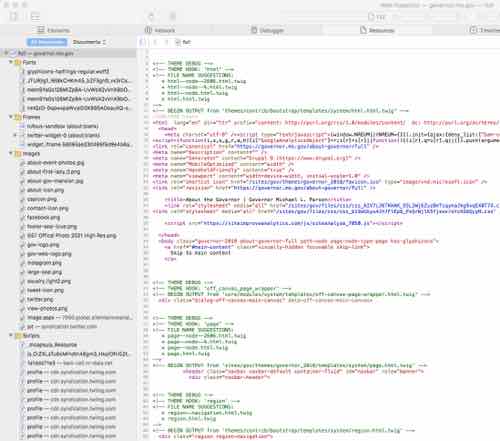Click the Fonts folder icon
This screenshot has height=441, width=500.
(18, 62)
